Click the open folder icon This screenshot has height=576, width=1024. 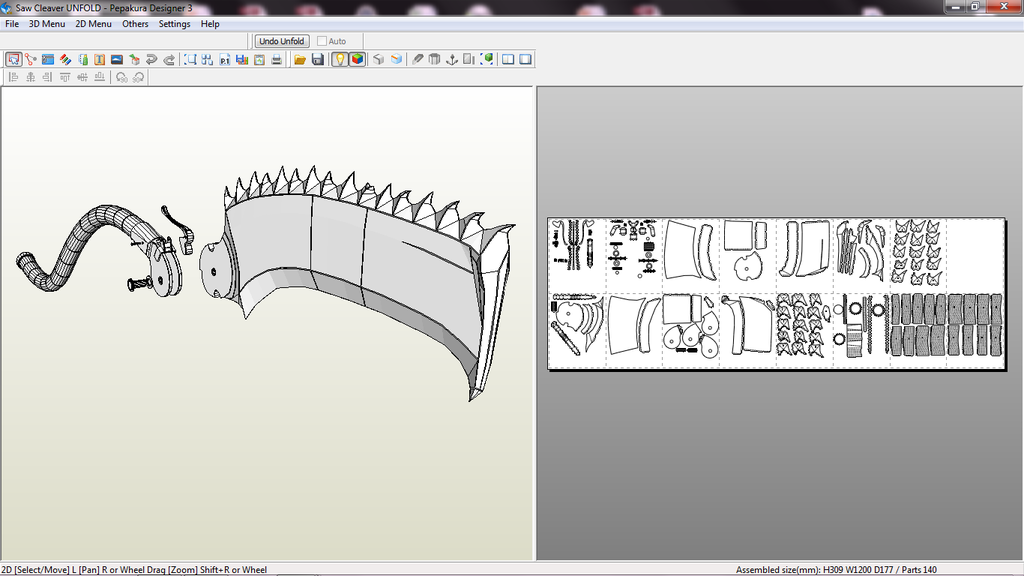[x=300, y=60]
